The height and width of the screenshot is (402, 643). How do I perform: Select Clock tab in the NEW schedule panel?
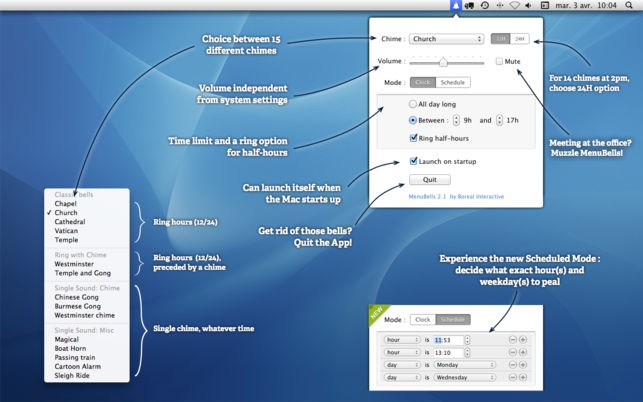point(422,320)
